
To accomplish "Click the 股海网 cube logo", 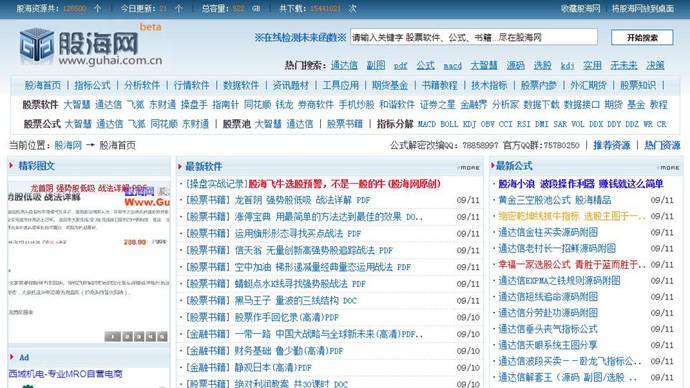I will pos(37,45).
